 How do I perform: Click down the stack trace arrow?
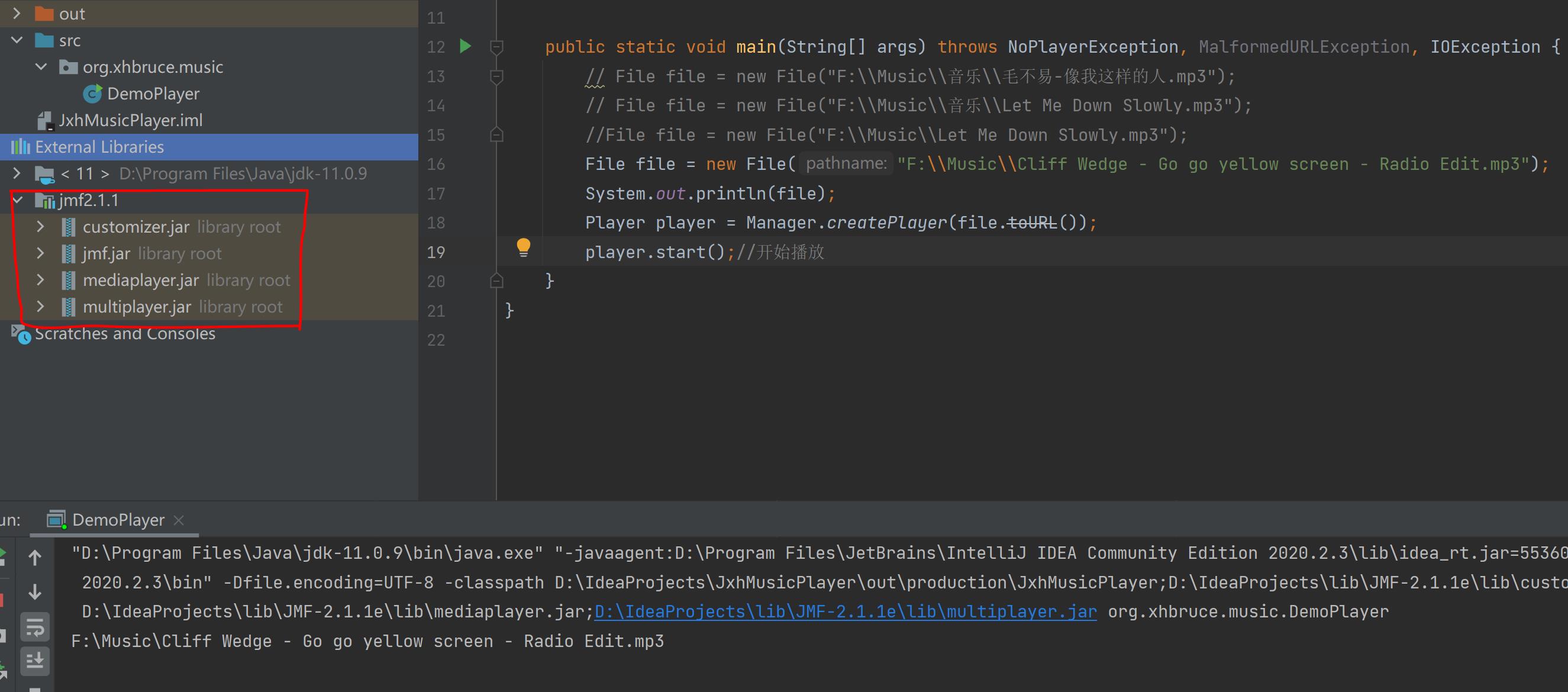[35, 592]
